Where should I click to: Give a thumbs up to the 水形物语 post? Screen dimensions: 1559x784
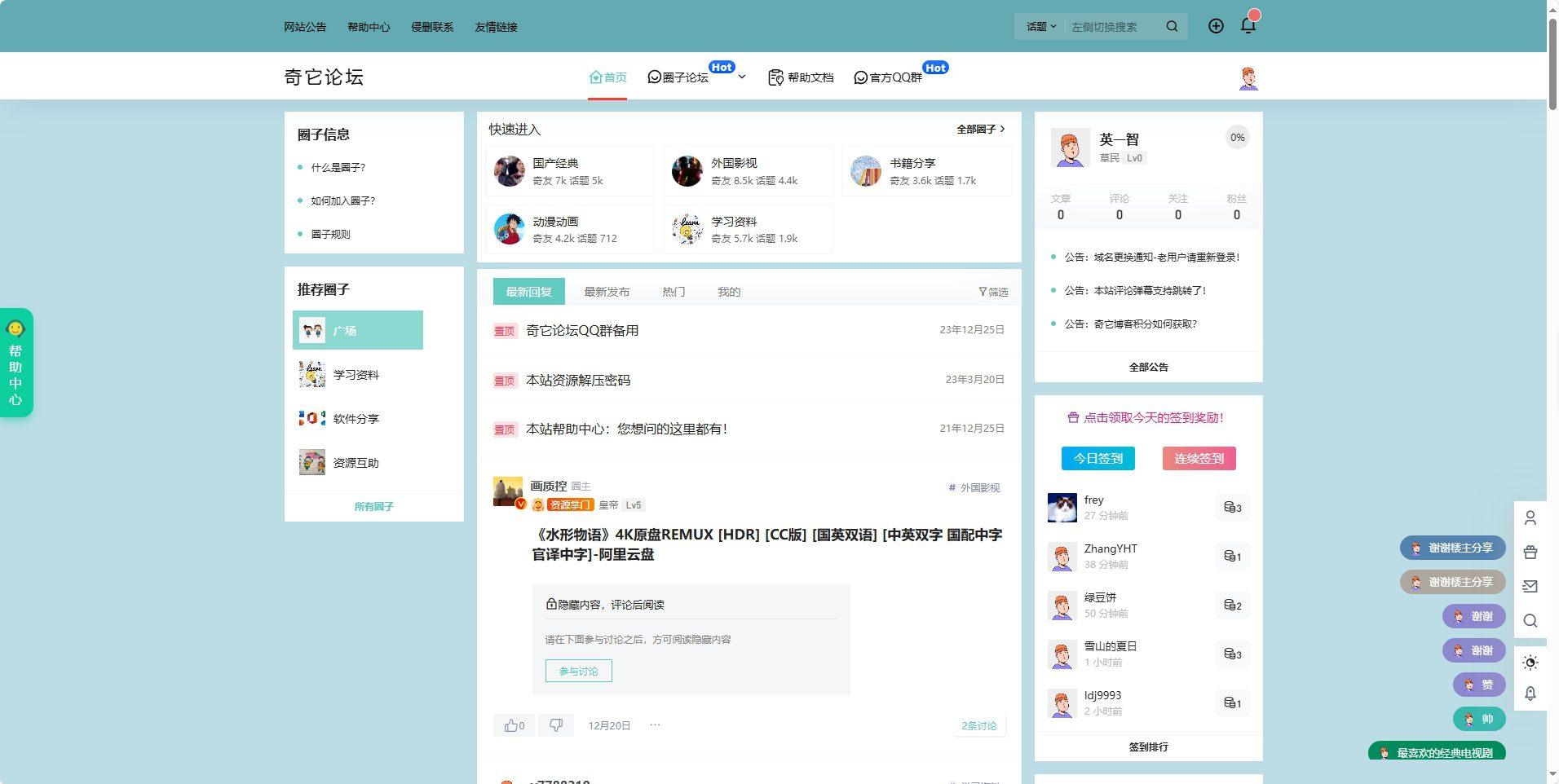coord(512,725)
